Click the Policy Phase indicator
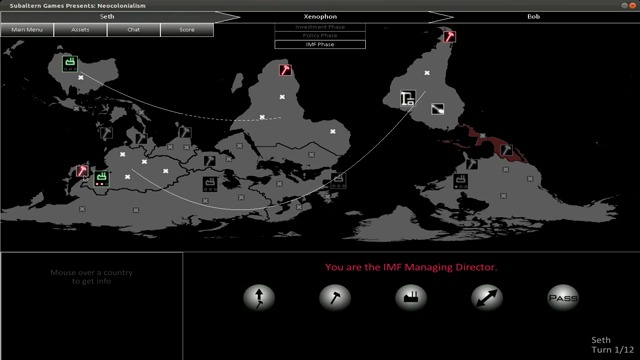 click(320, 36)
